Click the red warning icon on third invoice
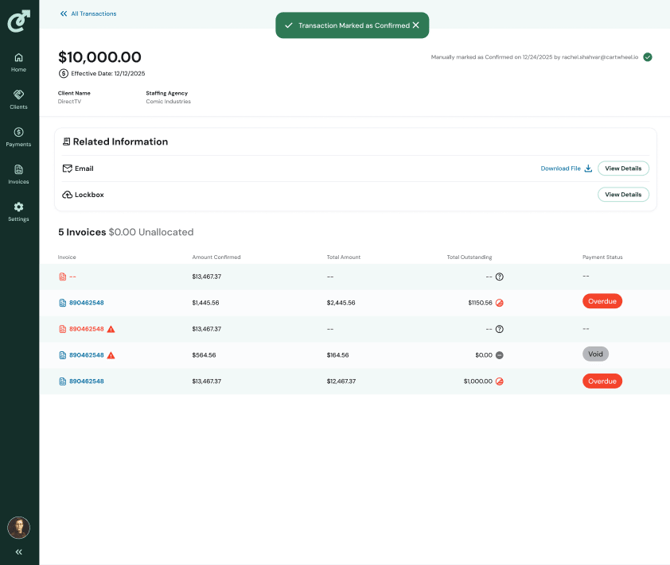The height and width of the screenshot is (565, 670). 111,329
